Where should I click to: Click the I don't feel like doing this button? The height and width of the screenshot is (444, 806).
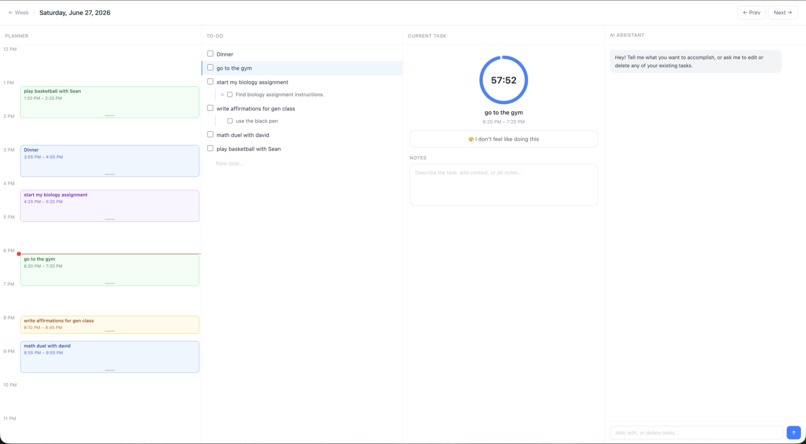tap(503, 139)
